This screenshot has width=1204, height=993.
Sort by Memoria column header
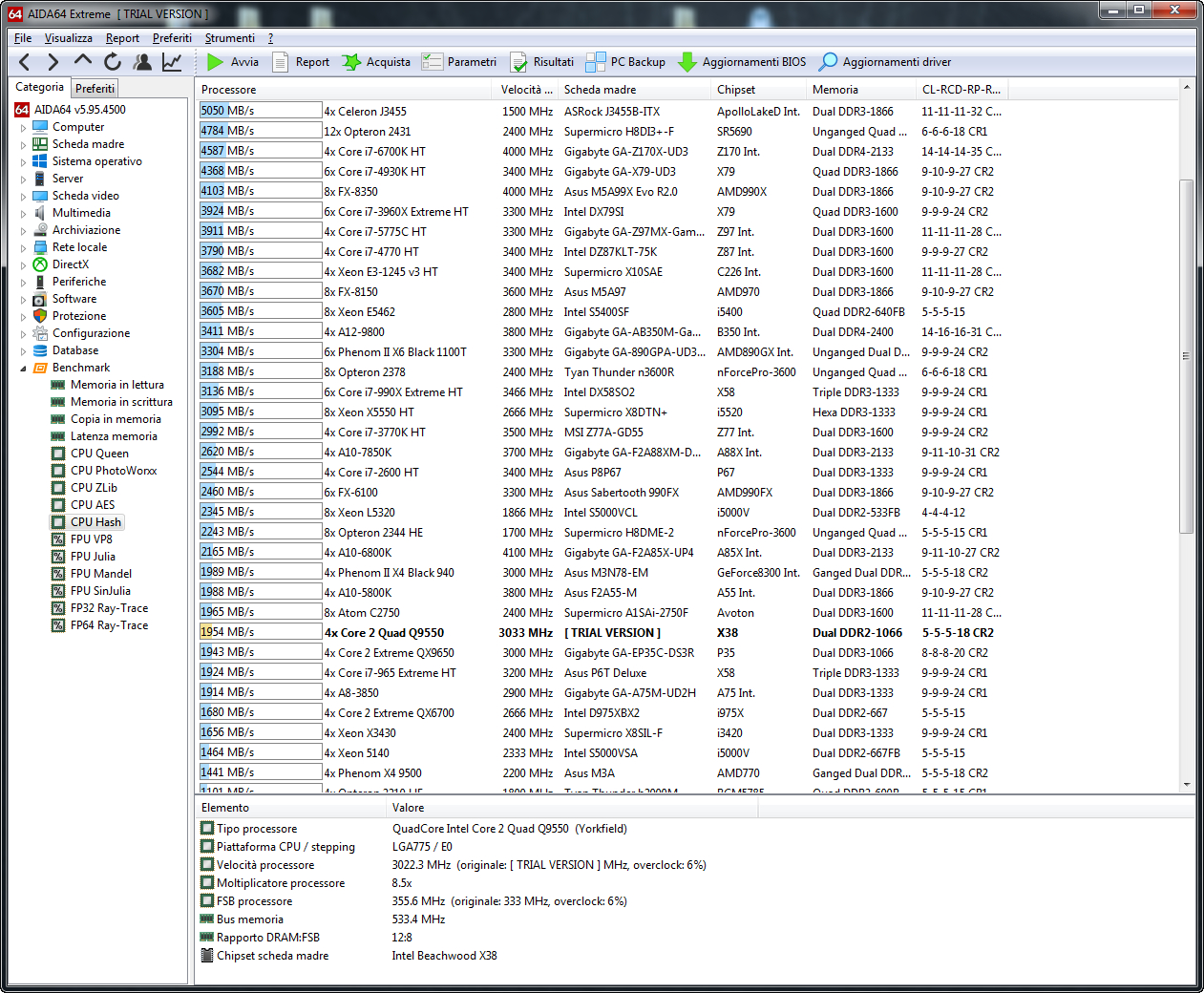(x=860, y=90)
